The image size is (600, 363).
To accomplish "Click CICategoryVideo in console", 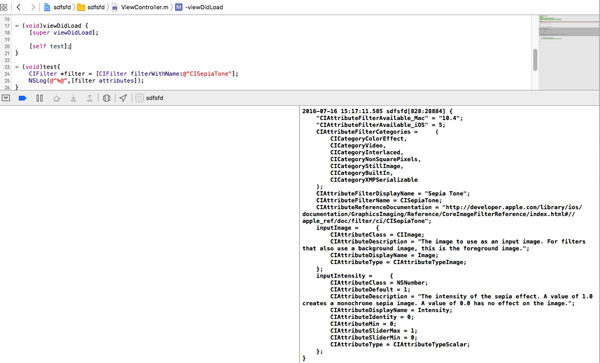I will click(358, 146).
